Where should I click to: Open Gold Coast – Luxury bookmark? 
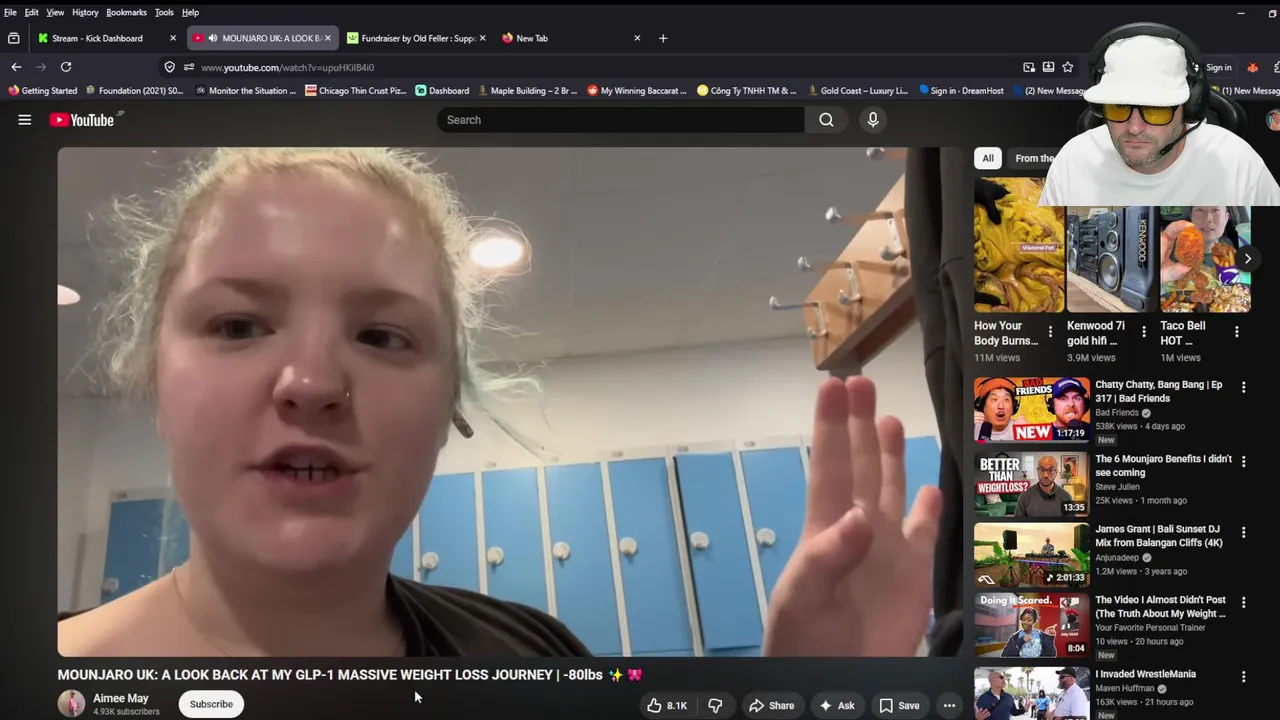pyautogui.click(x=858, y=91)
